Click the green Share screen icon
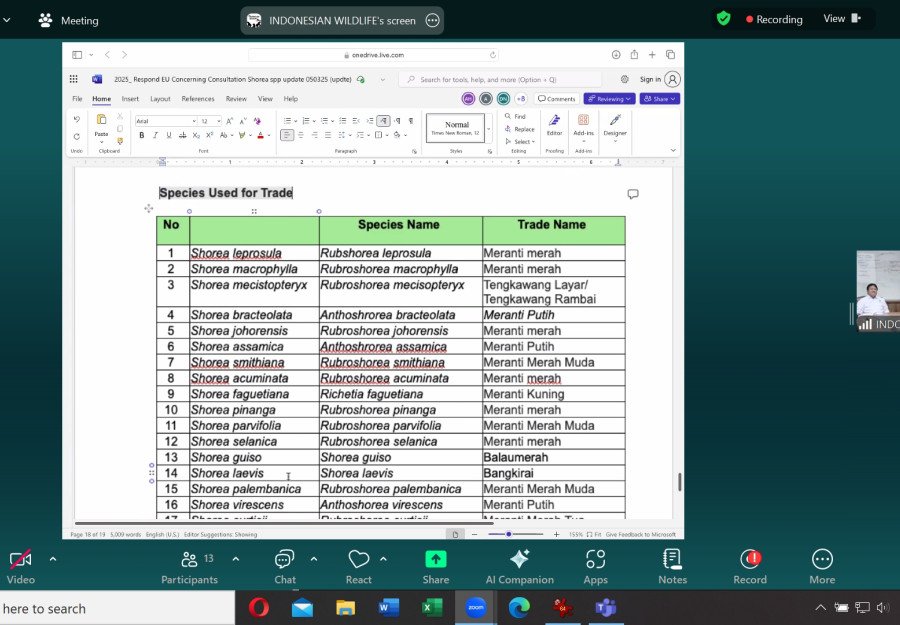Viewport: 900px width, 625px height. click(436, 560)
